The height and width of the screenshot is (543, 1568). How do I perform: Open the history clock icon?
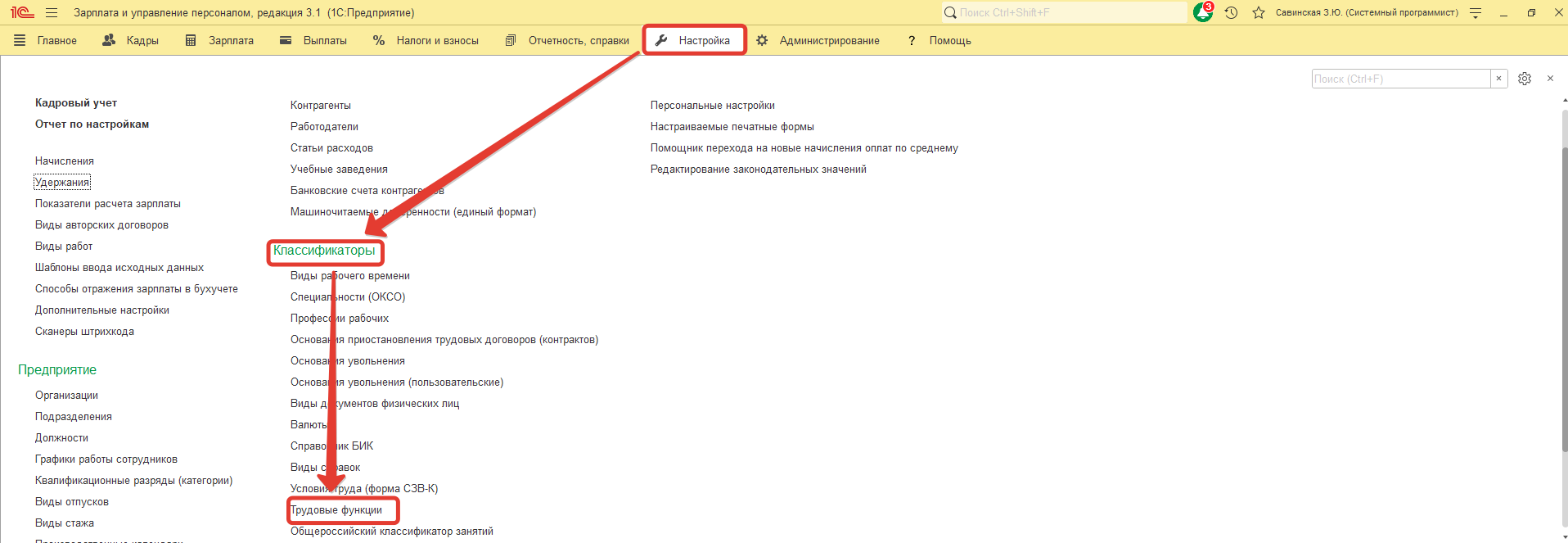pos(1231,12)
